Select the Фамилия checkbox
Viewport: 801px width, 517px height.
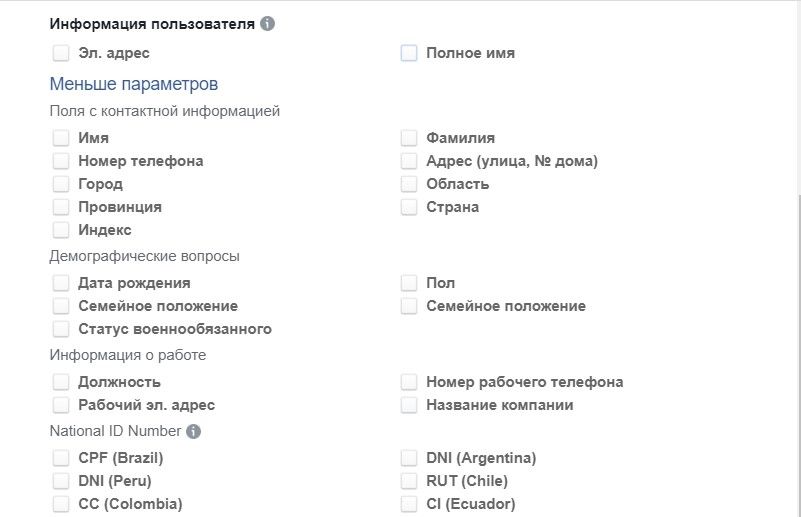click(x=409, y=137)
